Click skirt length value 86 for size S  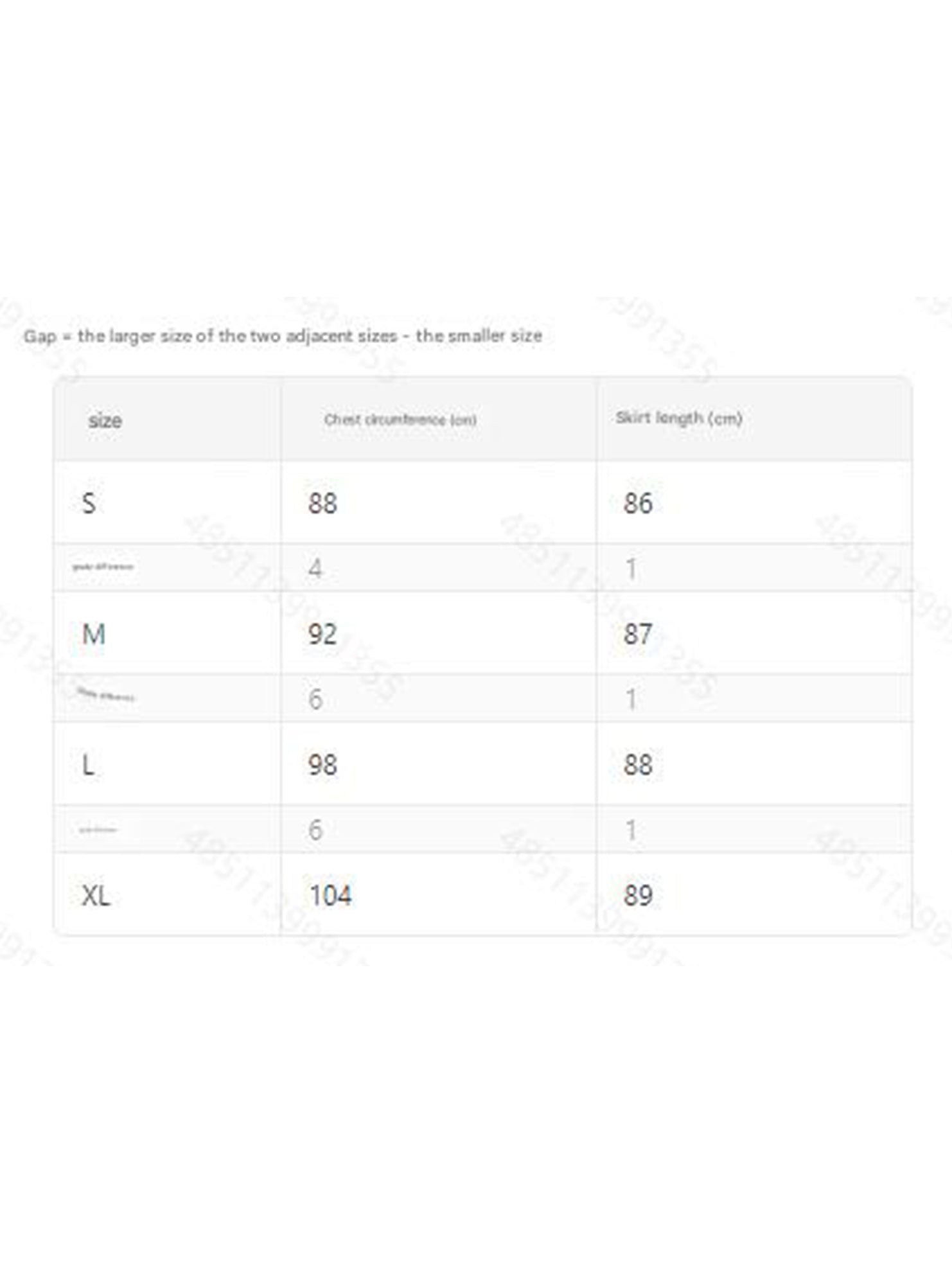(638, 503)
